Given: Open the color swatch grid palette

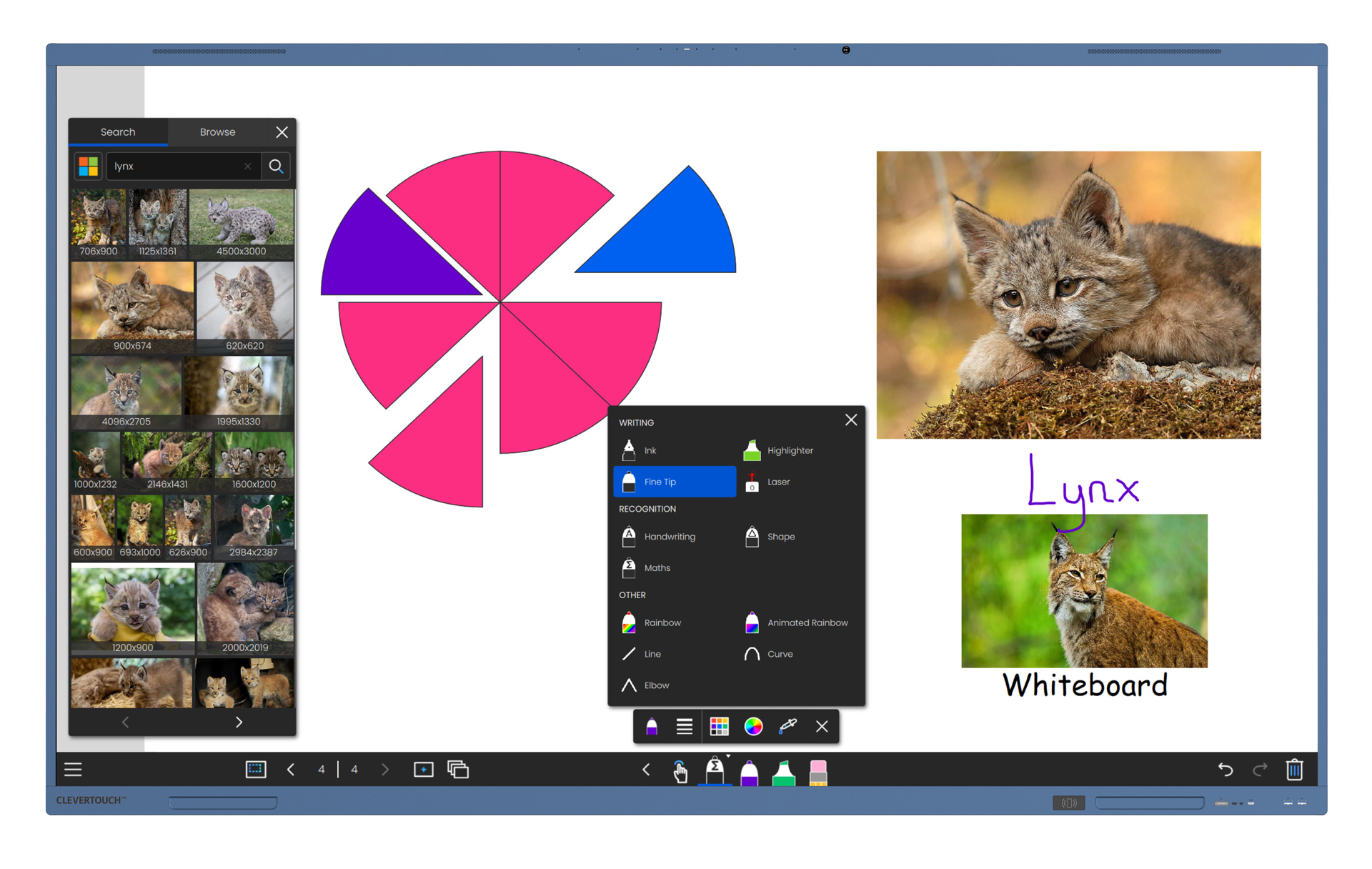Looking at the screenshot, I should point(719,726).
